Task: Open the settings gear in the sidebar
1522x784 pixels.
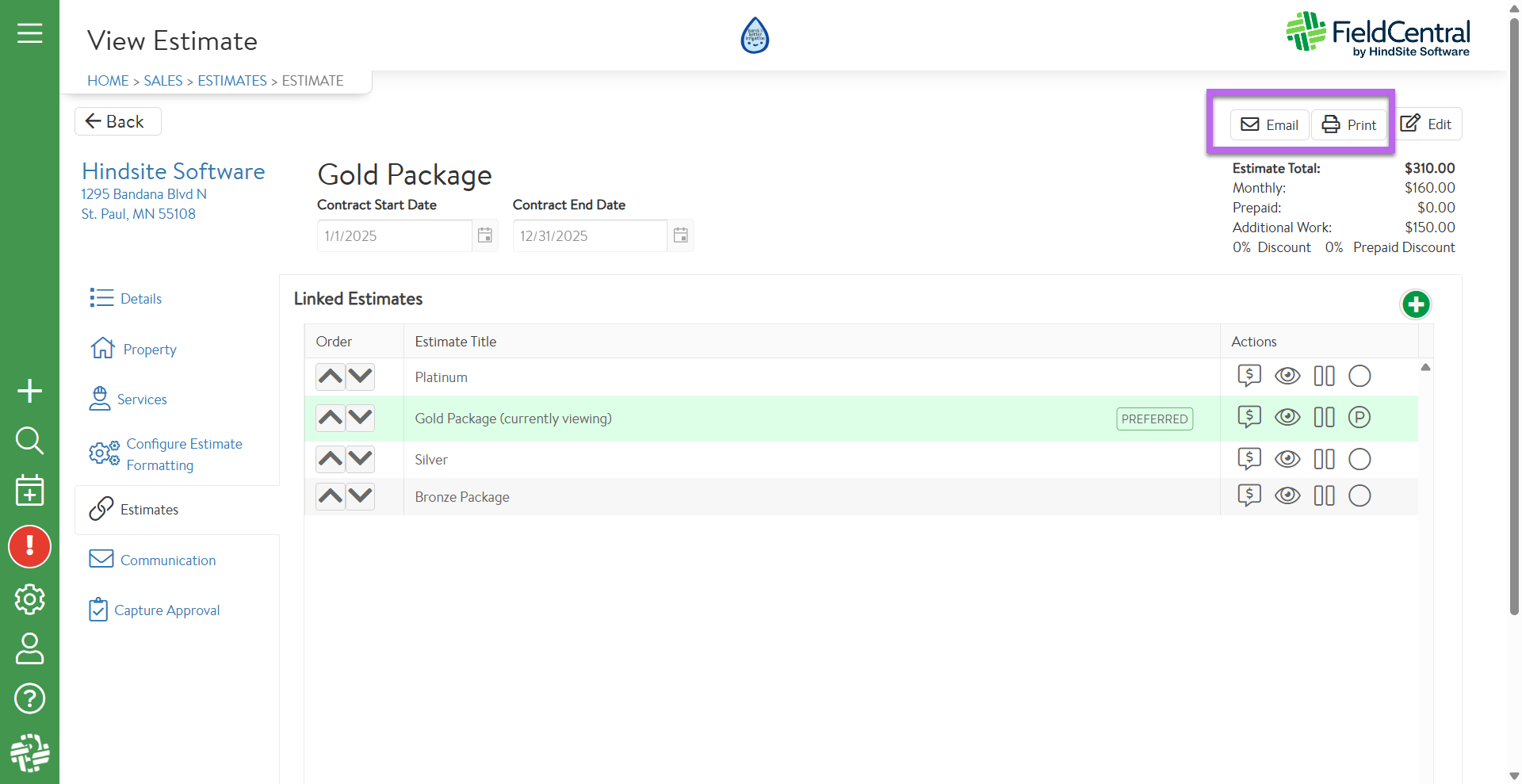Action: pos(29,599)
